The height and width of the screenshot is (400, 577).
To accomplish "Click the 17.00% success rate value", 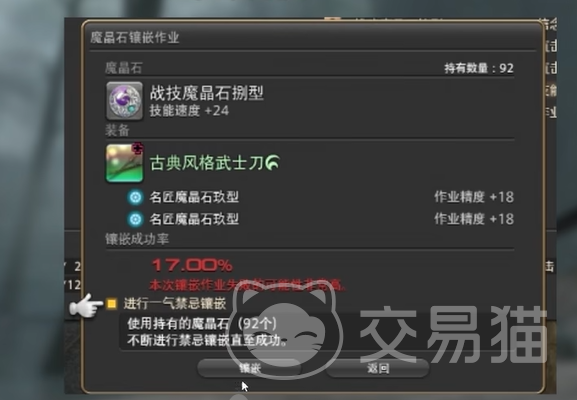I will [x=192, y=265].
